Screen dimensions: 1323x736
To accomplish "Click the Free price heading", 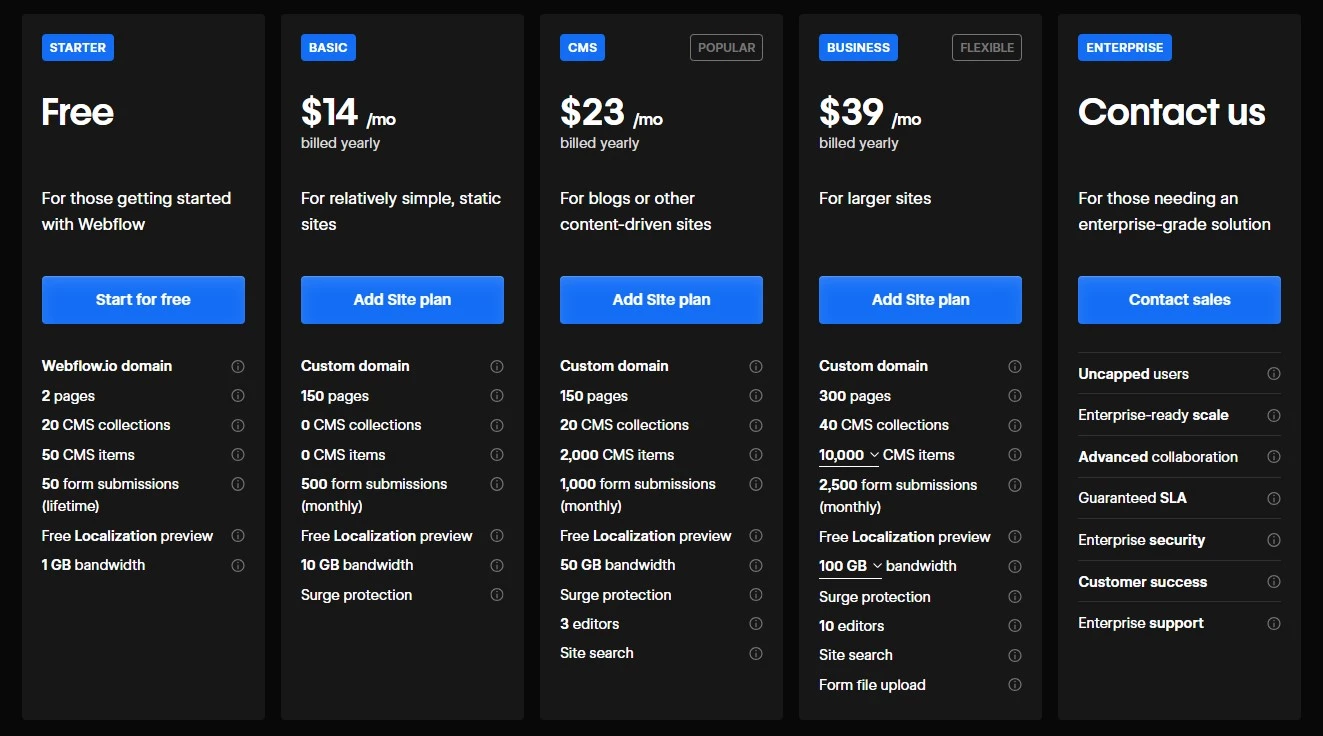I will [x=78, y=112].
